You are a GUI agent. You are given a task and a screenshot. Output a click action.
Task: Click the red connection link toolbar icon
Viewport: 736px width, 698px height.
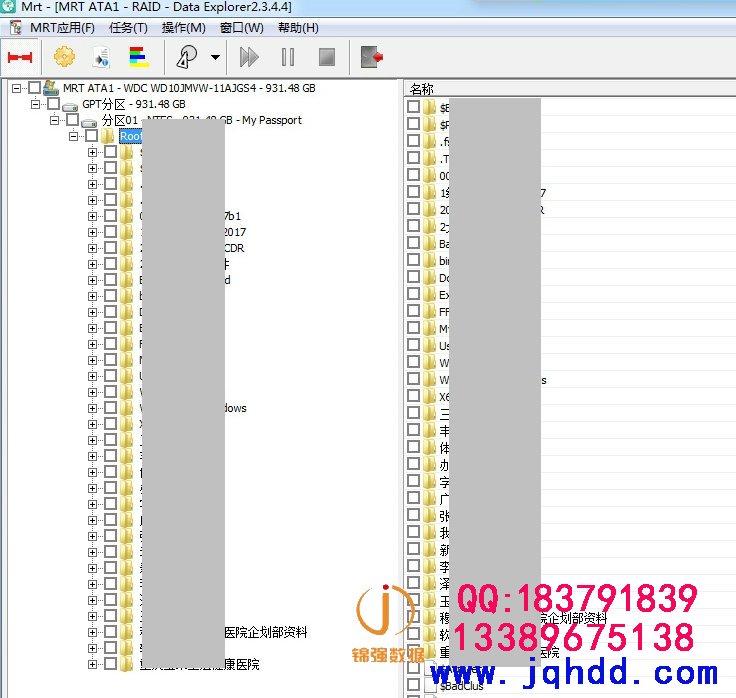coord(20,57)
